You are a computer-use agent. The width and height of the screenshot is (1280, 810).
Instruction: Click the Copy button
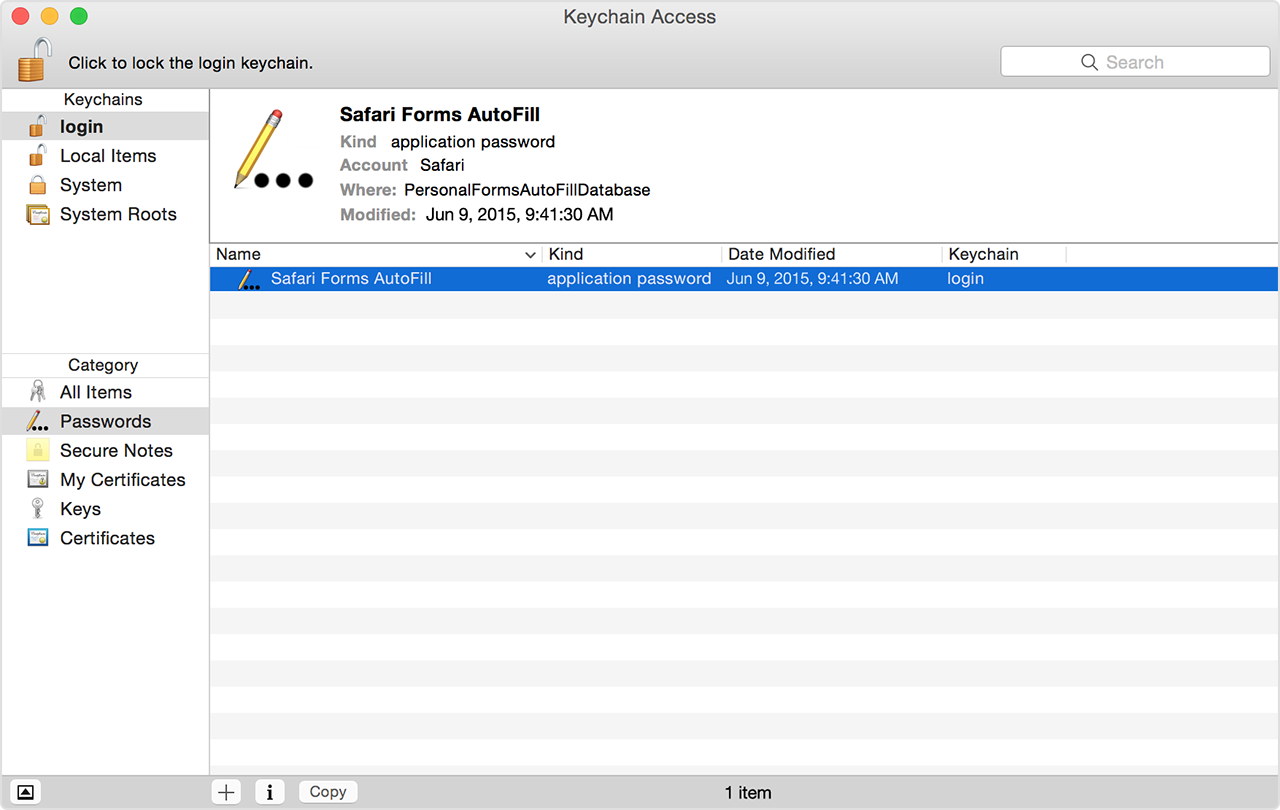[328, 791]
